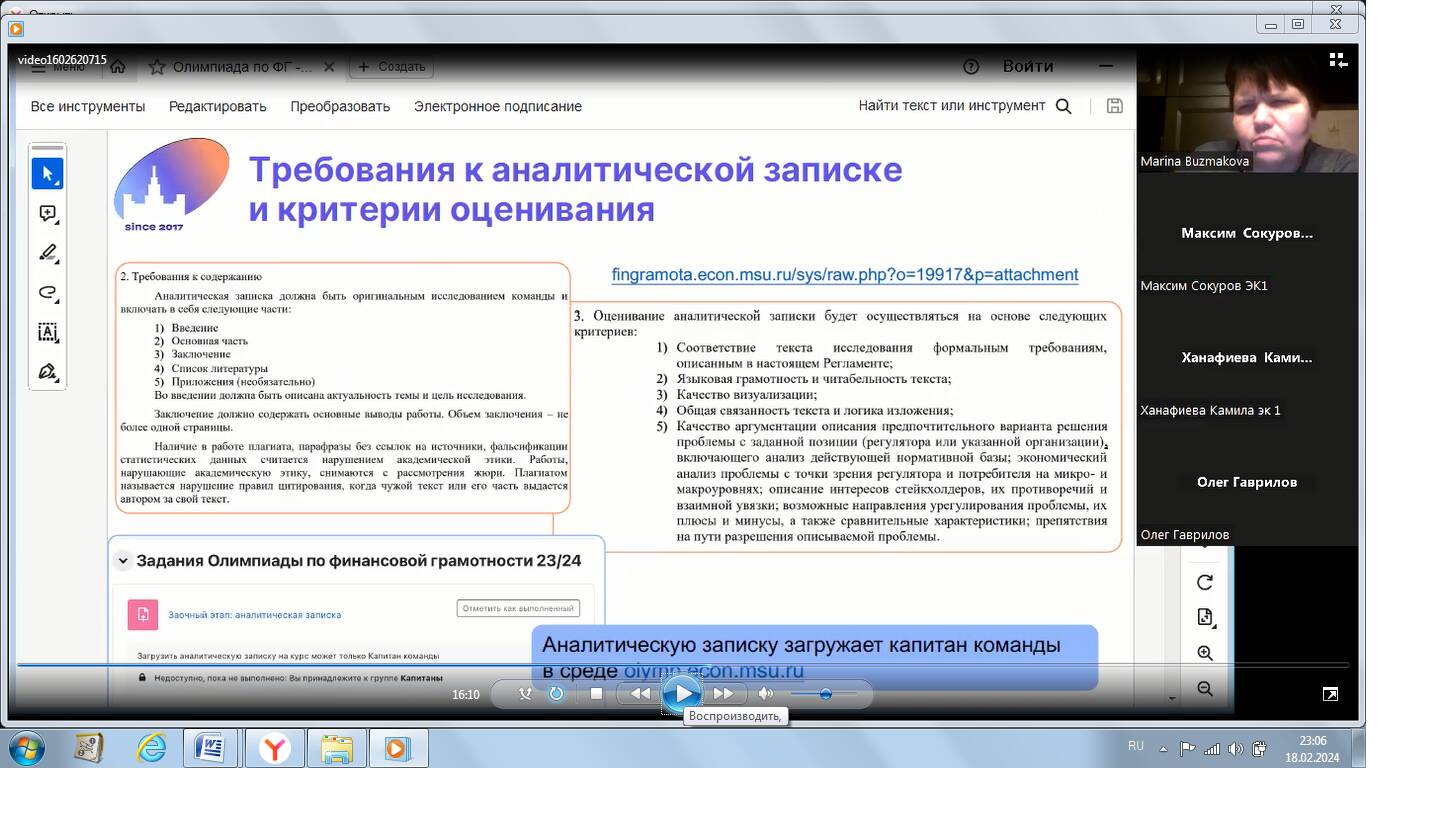The image size is (1446, 832).
Task: Click the system tray volume speaker icon
Action: [x=1235, y=748]
